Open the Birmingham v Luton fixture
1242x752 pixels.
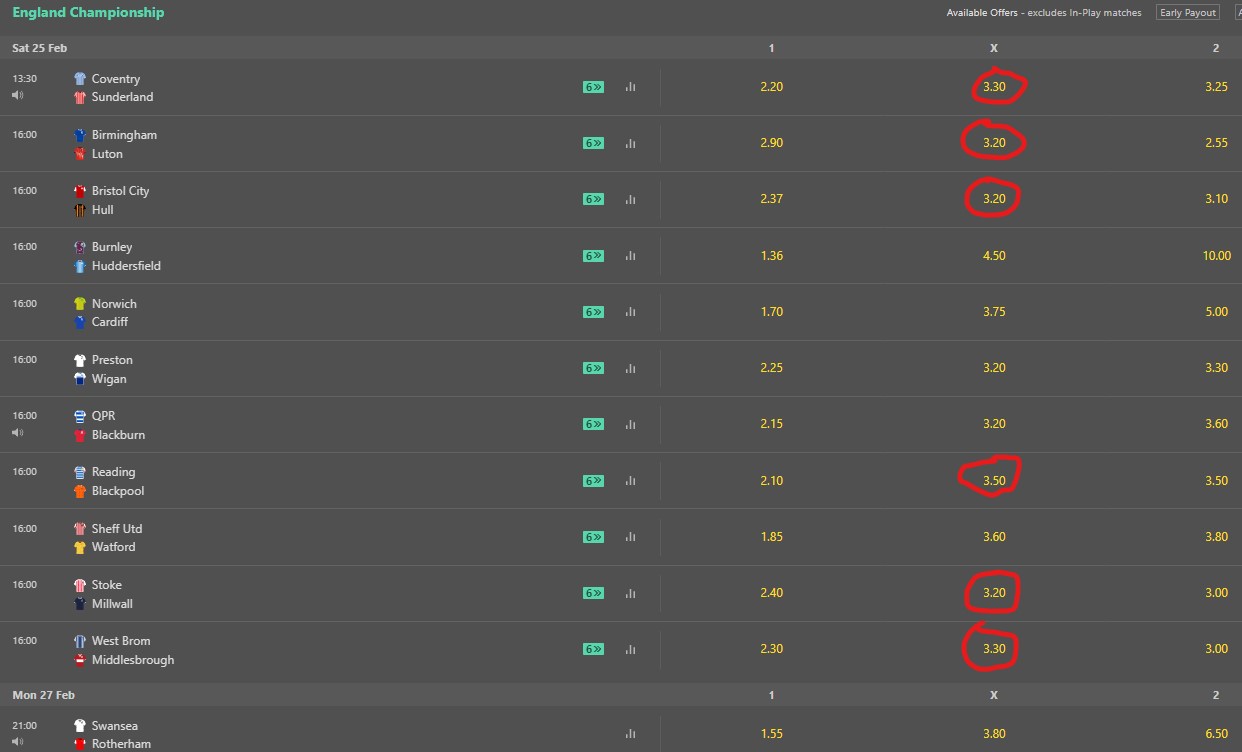click(x=115, y=144)
